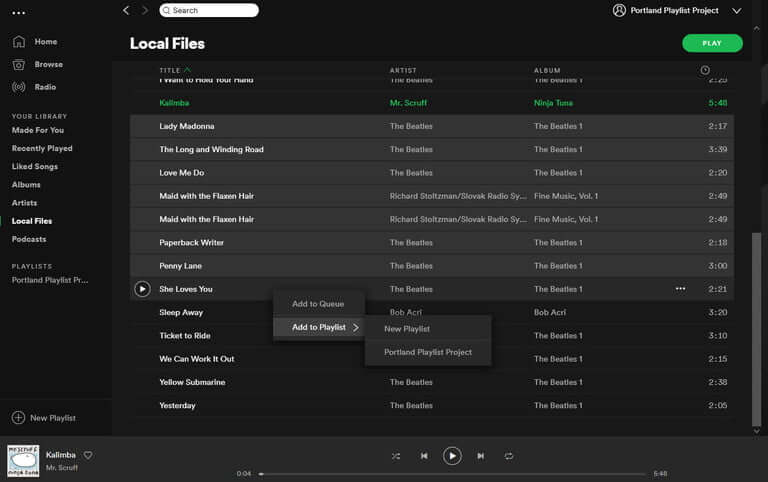Select Portland Playlist Project in submenu
Viewport: 768px width, 482px height.
tap(428, 352)
